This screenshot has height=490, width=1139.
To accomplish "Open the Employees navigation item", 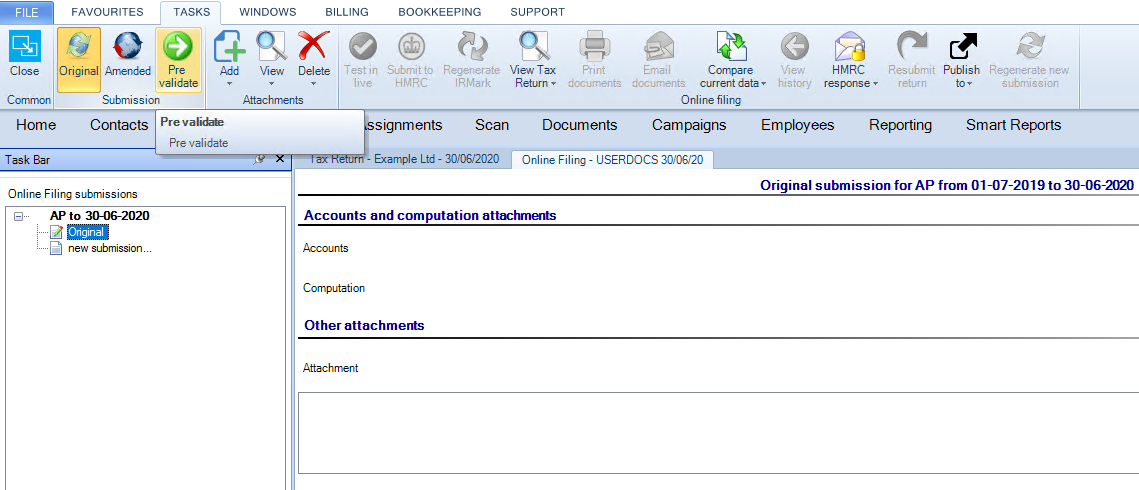I will coord(798,125).
